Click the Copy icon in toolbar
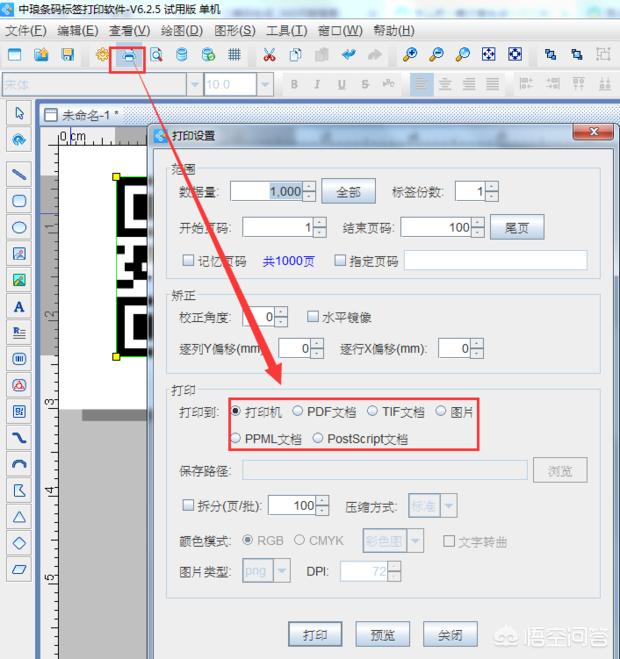This screenshot has width=620, height=659. point(295,55)
